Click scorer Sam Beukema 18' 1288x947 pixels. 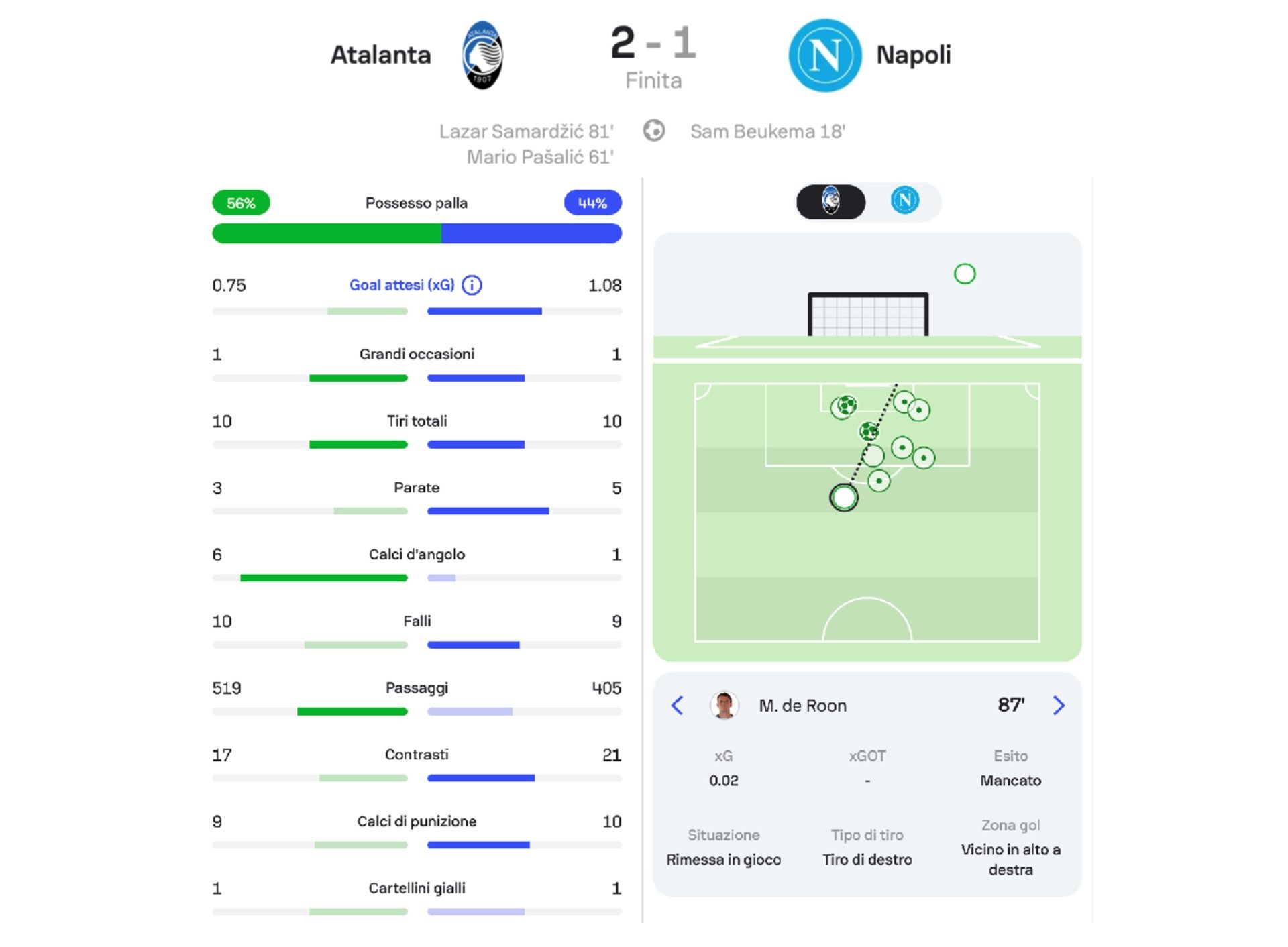767,131
